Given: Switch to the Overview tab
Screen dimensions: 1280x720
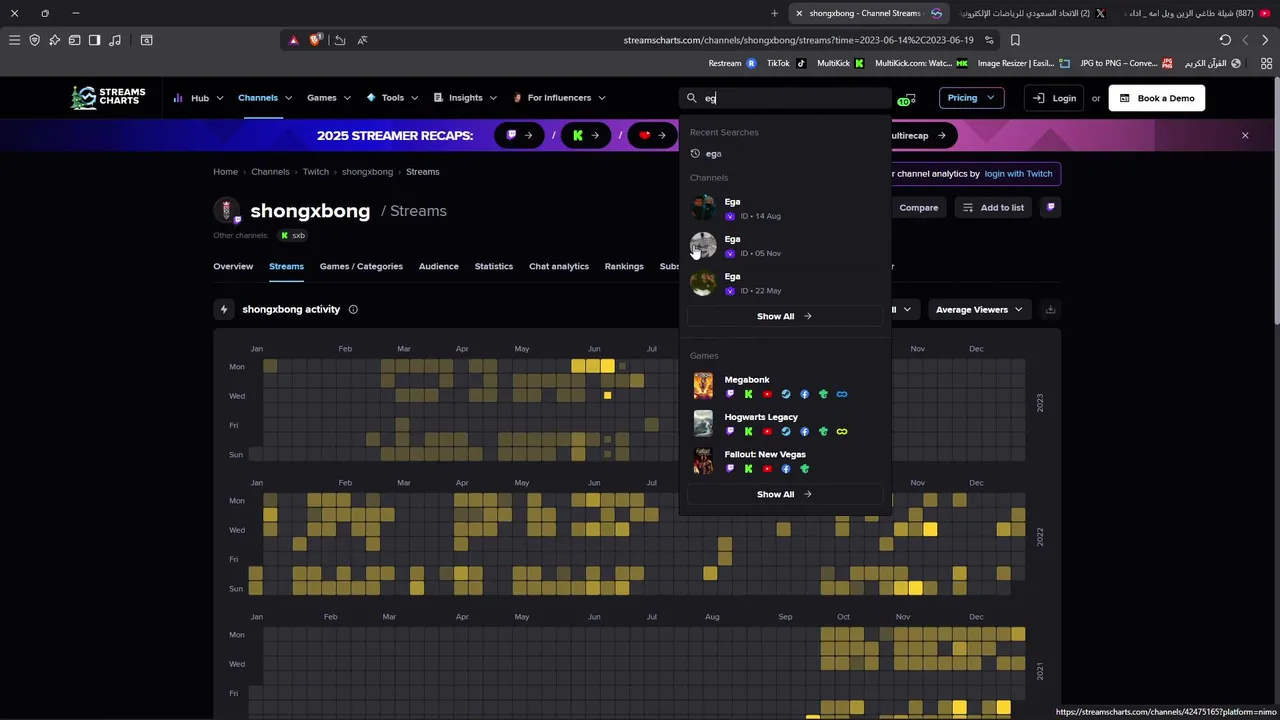Looking at the screenshot, I should (233, 266).
